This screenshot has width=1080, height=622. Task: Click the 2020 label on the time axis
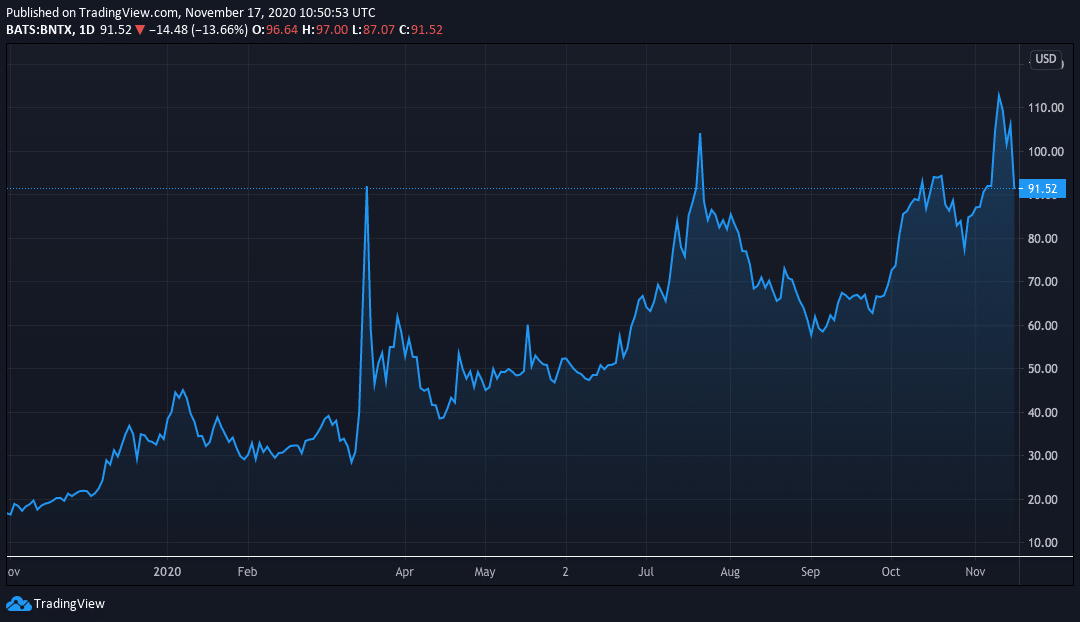coord(167,572)
